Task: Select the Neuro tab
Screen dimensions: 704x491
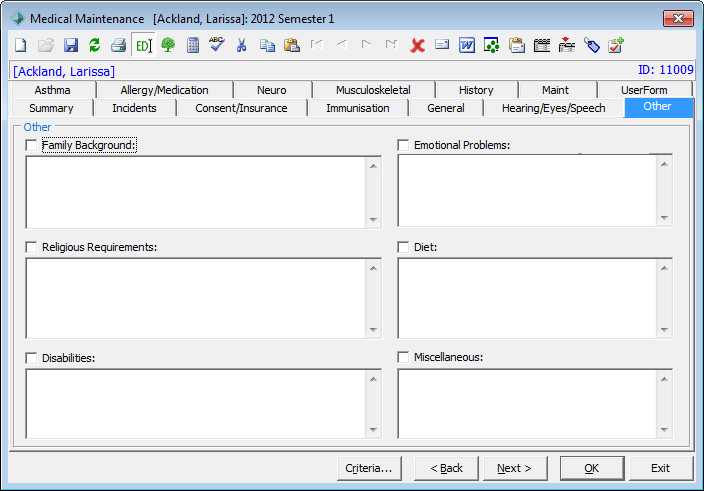Action: tap(272, 90)
